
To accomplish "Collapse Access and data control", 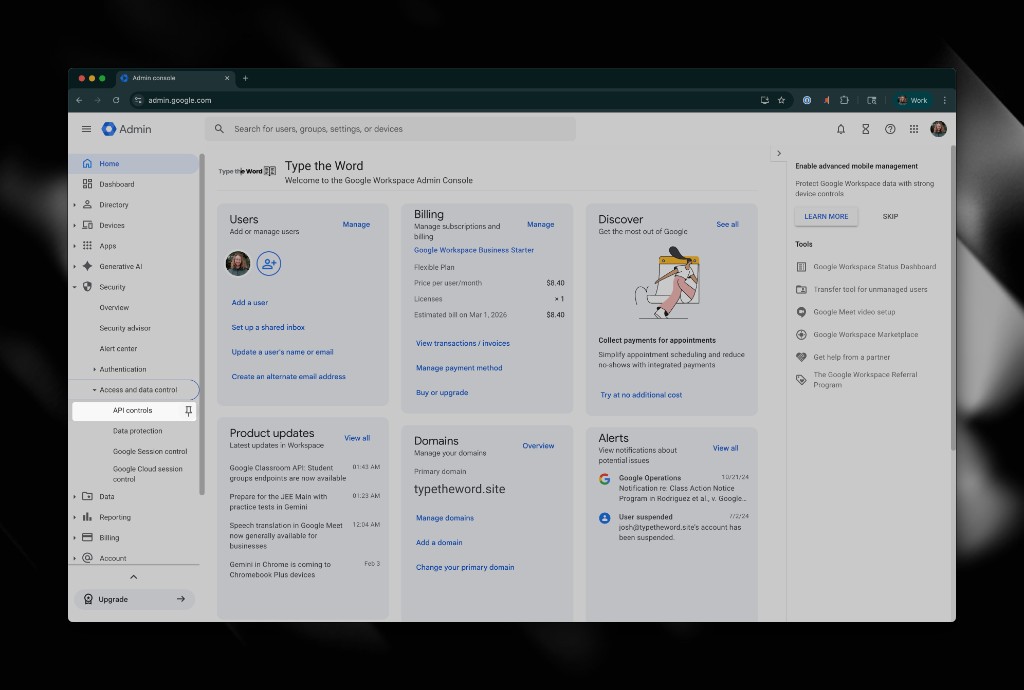I will pyautogui.click(x=94, y=390).
